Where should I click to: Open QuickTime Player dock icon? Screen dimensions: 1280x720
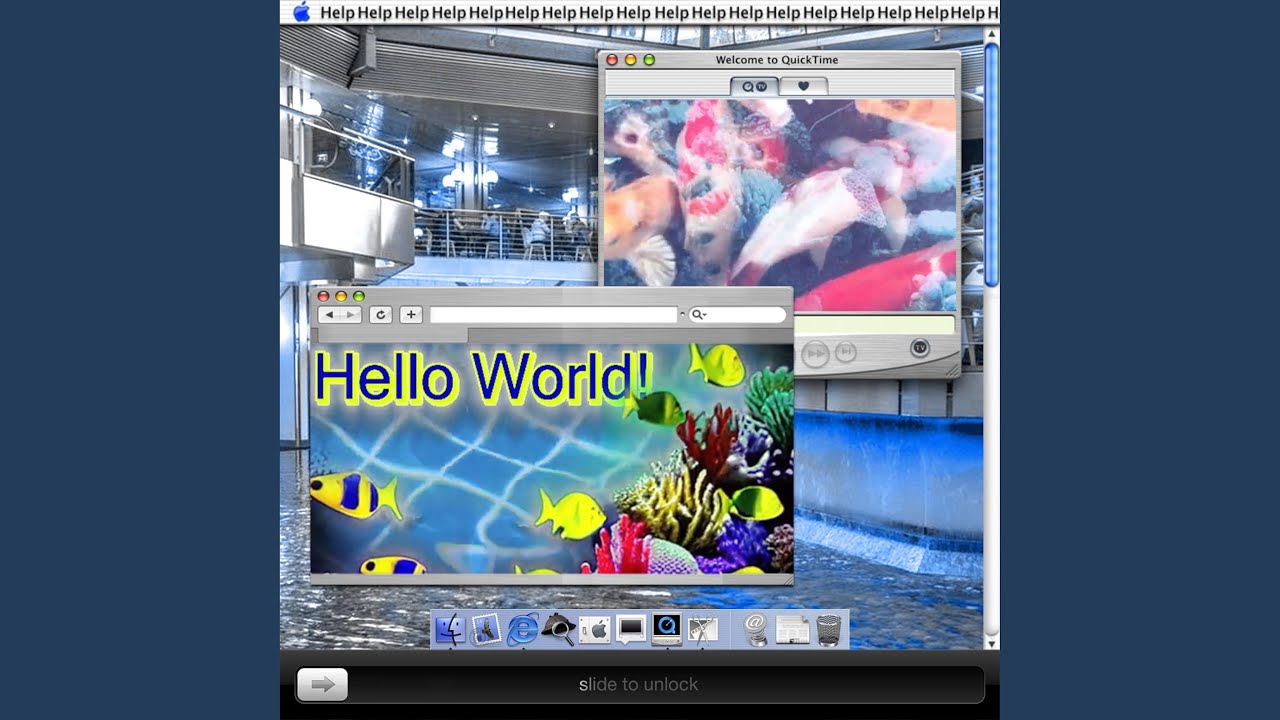coord(667,629)
